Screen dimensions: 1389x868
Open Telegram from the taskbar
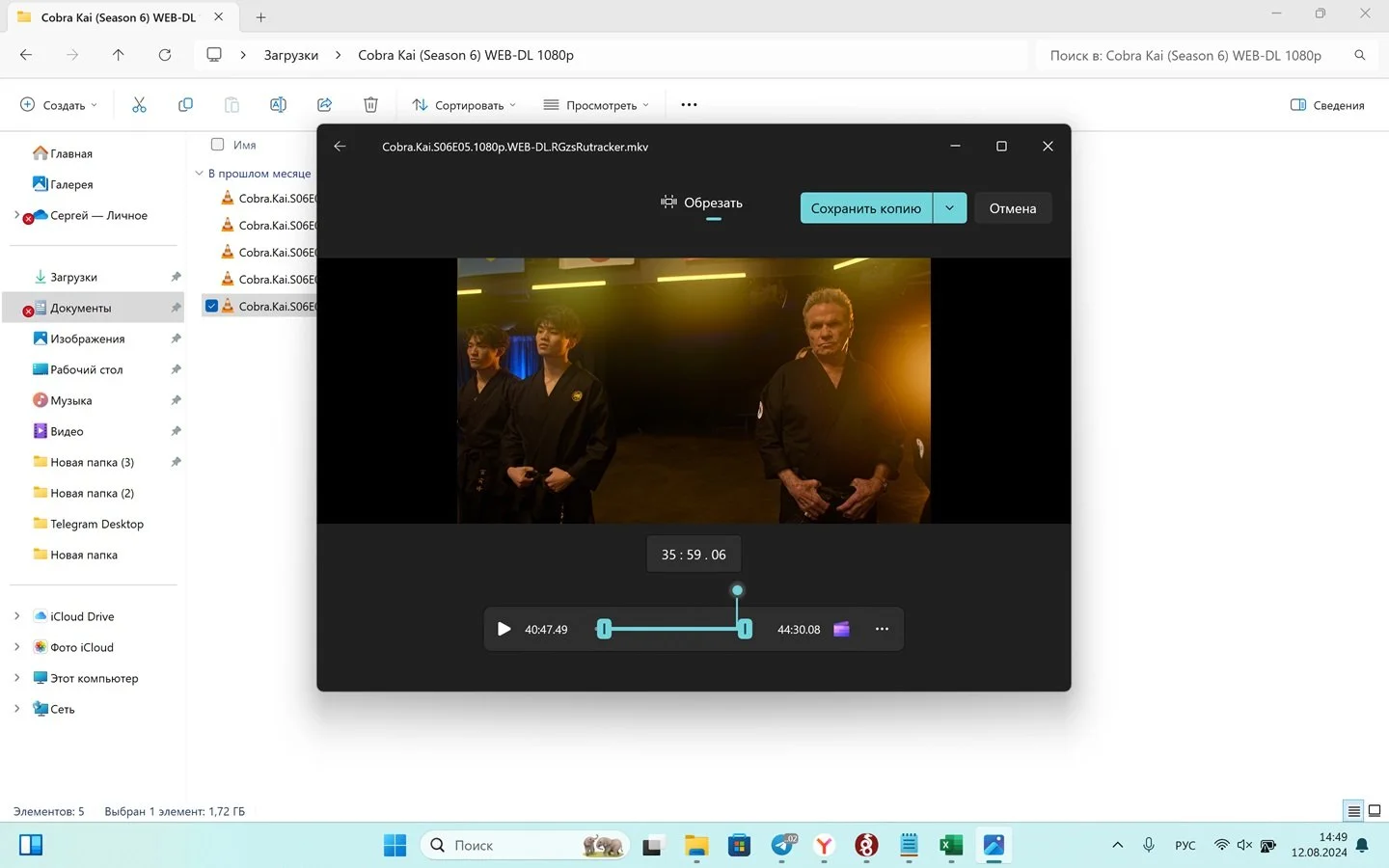click(x=784, y=846)
